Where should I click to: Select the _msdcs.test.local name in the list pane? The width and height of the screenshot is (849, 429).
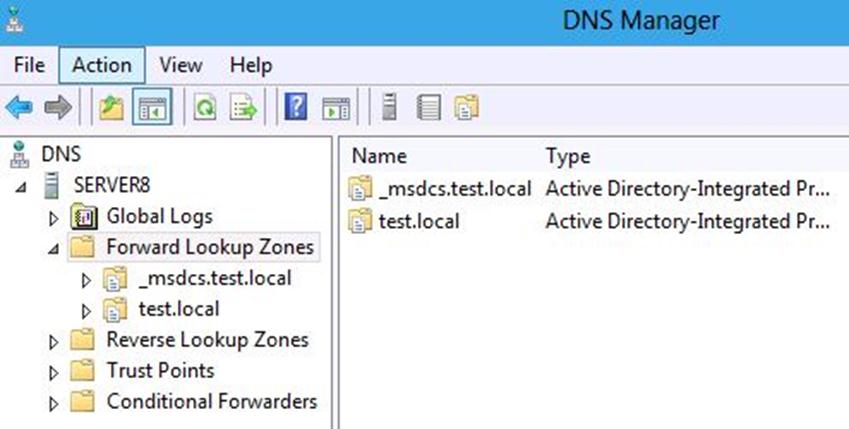click(x=455, y=189)
